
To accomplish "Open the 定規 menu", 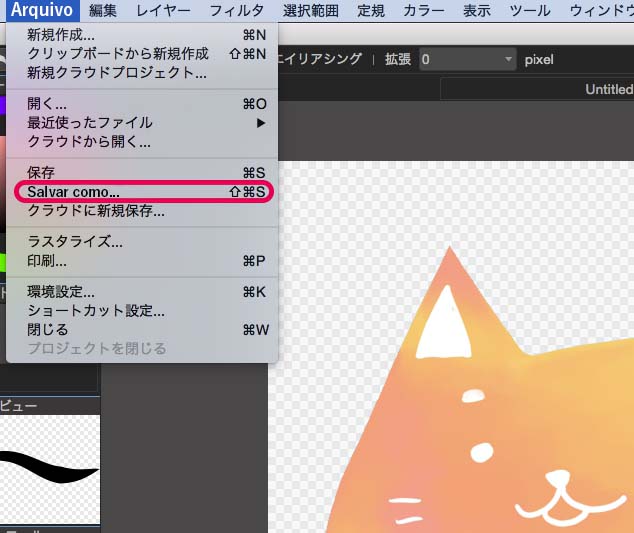I will [371, 11].
